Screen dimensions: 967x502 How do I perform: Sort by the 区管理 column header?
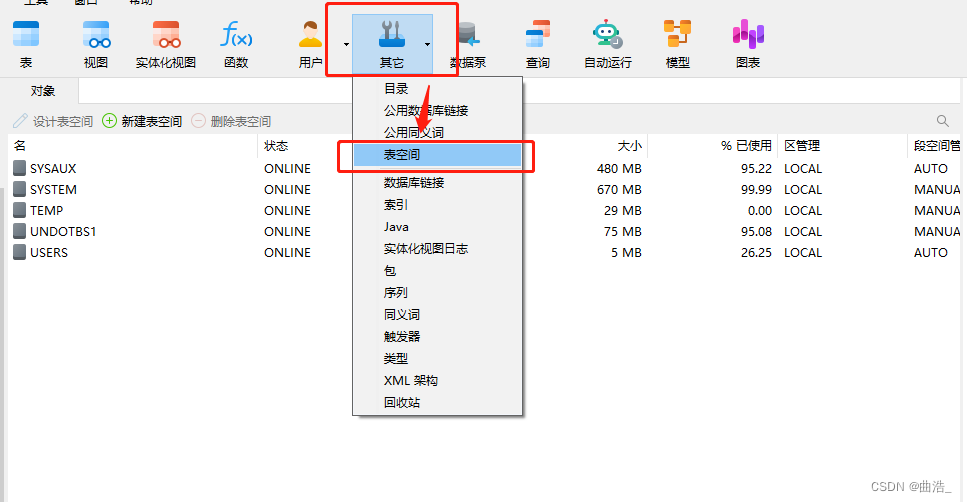[802, 146]
